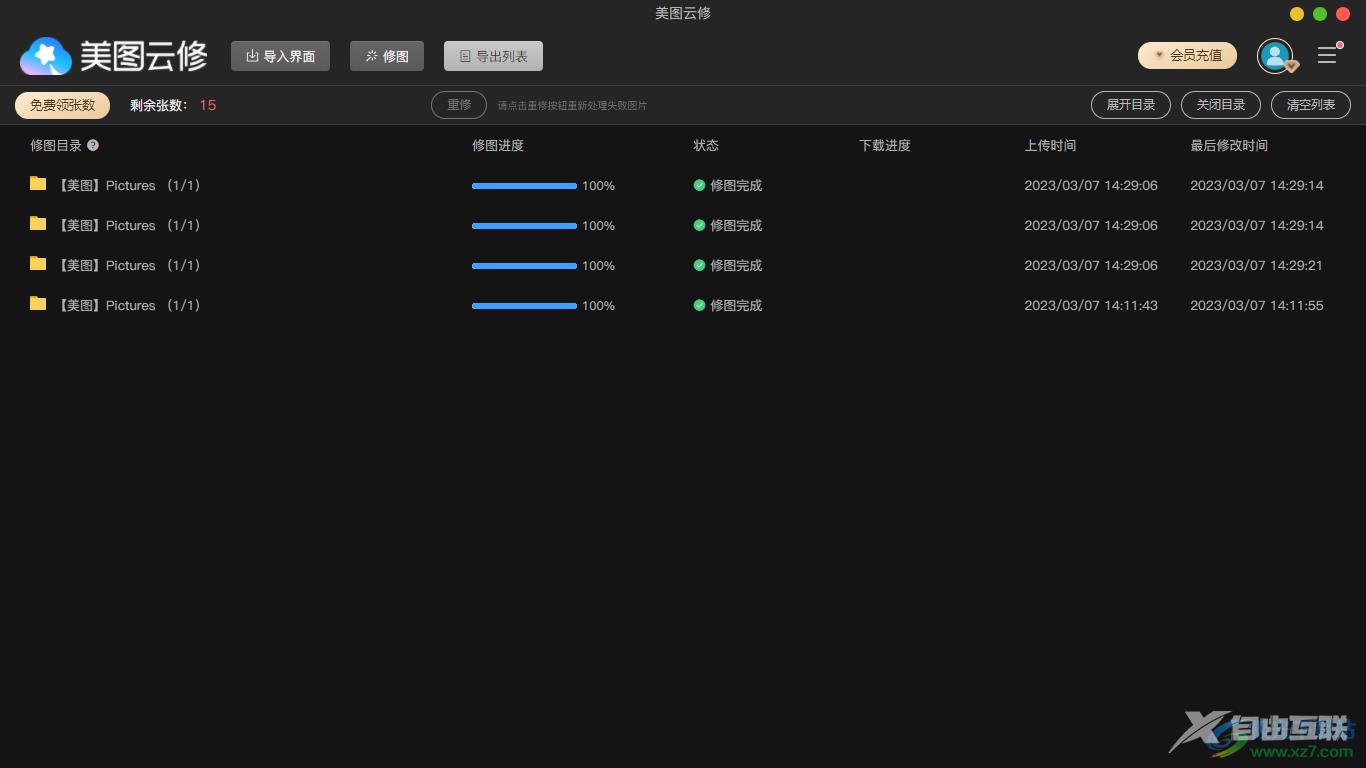Viewport: 1366px width, 768px height.
Task: Click 100% value in row modified 14:29:21
Action: (598, 266)
